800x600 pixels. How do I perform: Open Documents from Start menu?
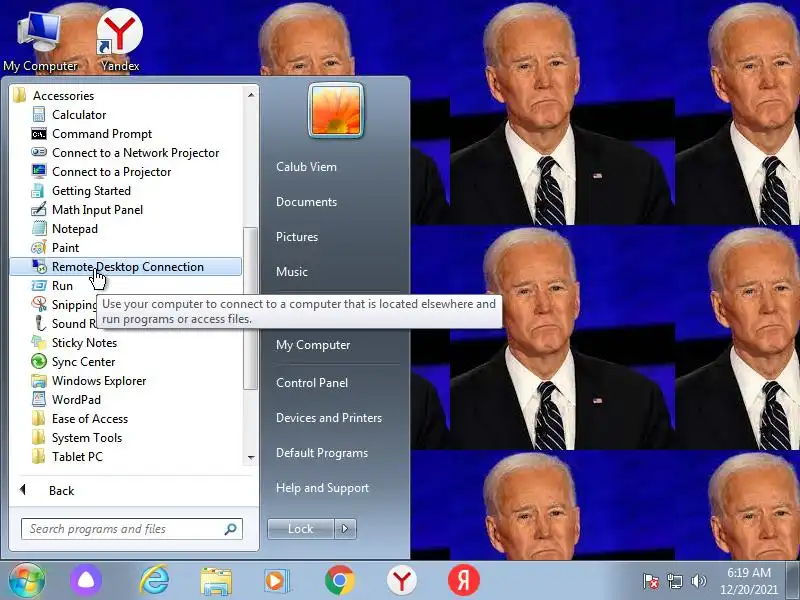pos(306,202)
